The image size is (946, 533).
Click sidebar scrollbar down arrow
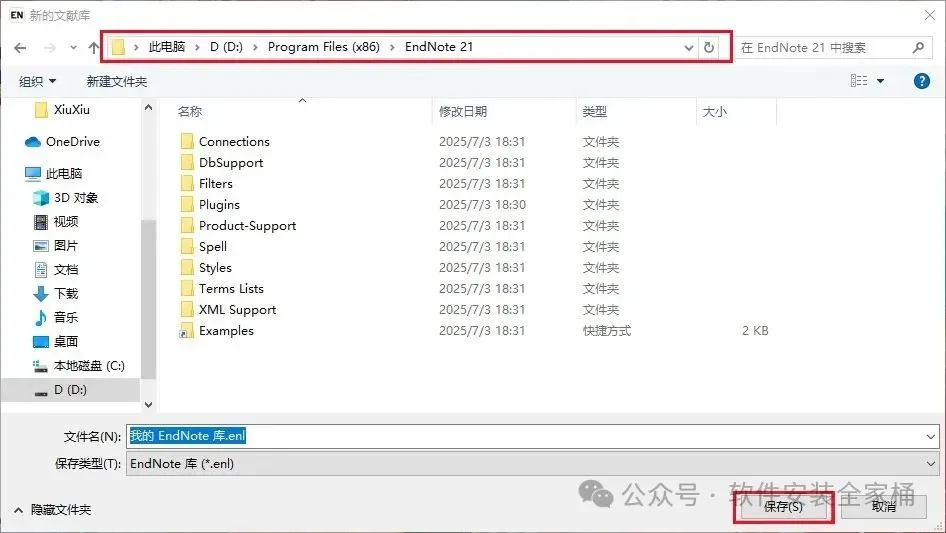coord(148,404)
